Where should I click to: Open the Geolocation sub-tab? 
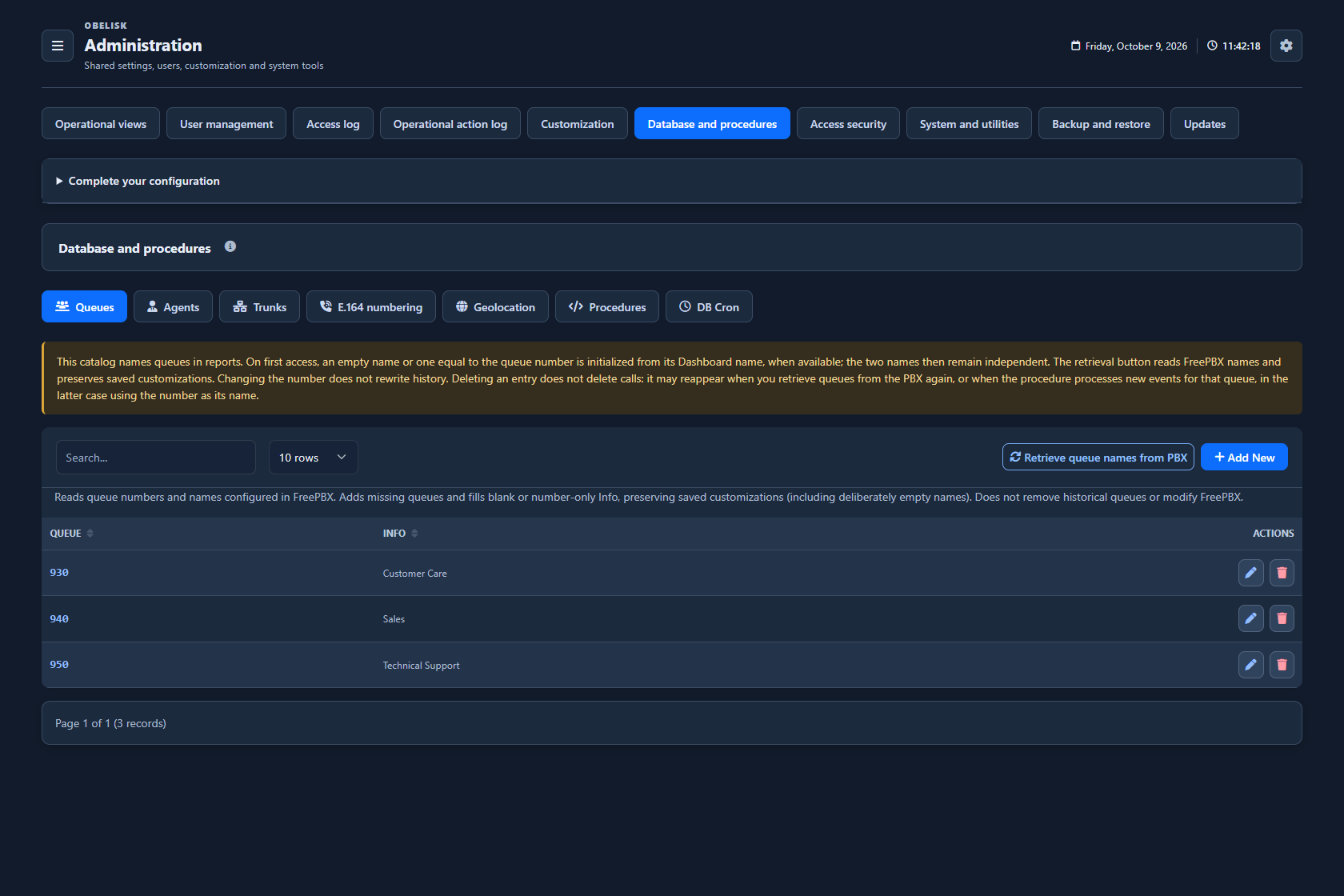495,306
